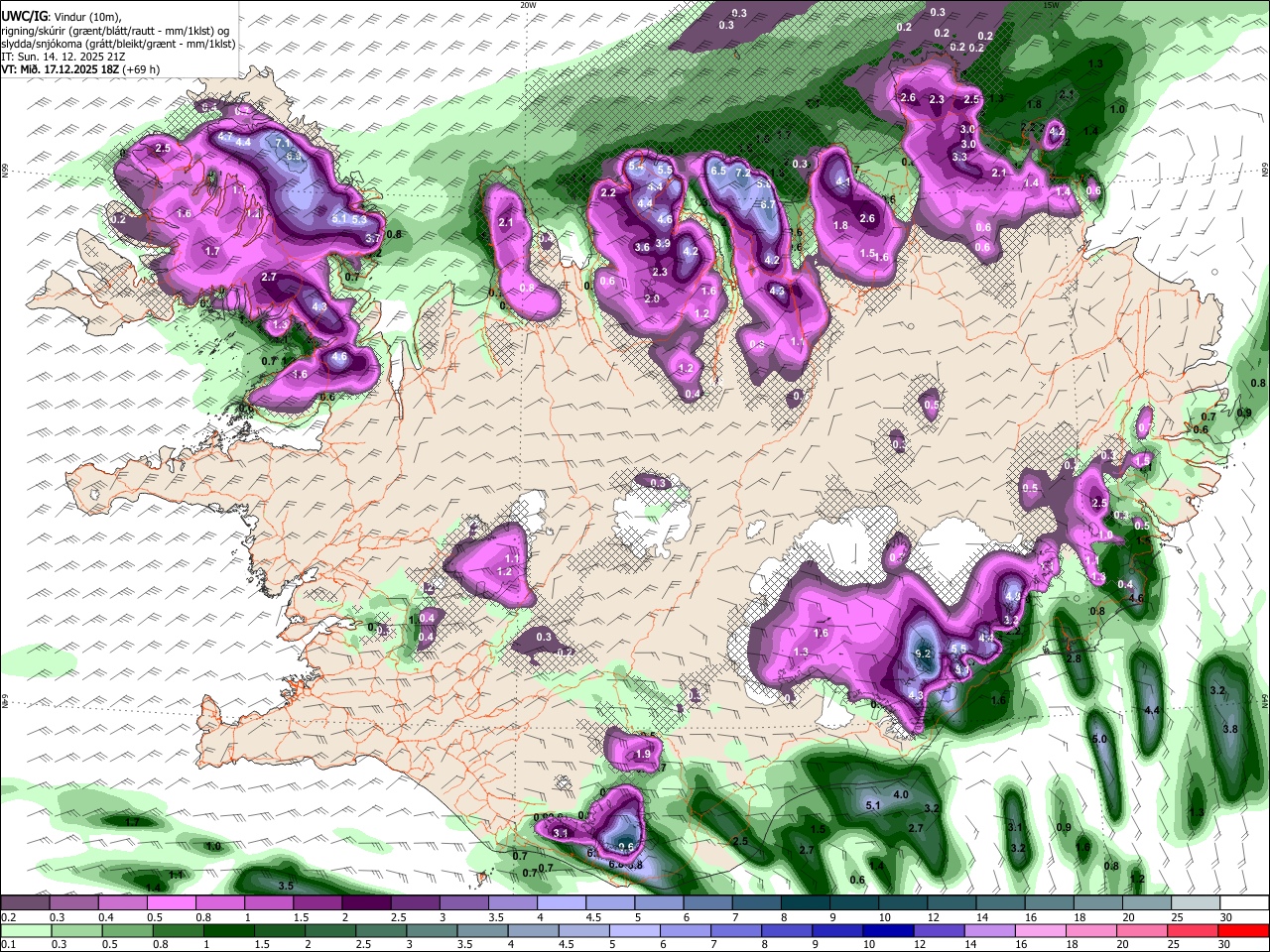Click the 9.2 snowfall maximum value
The width and height of the screenshot is (1270, 952).
(x=923, y=654)
